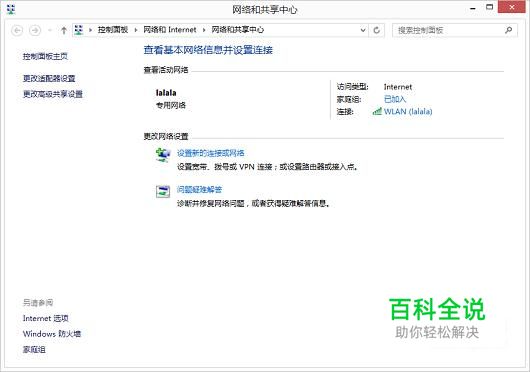Open Windows 防火墙 link
This screenshot has width=530, height=372.
[x=52, y=334]
